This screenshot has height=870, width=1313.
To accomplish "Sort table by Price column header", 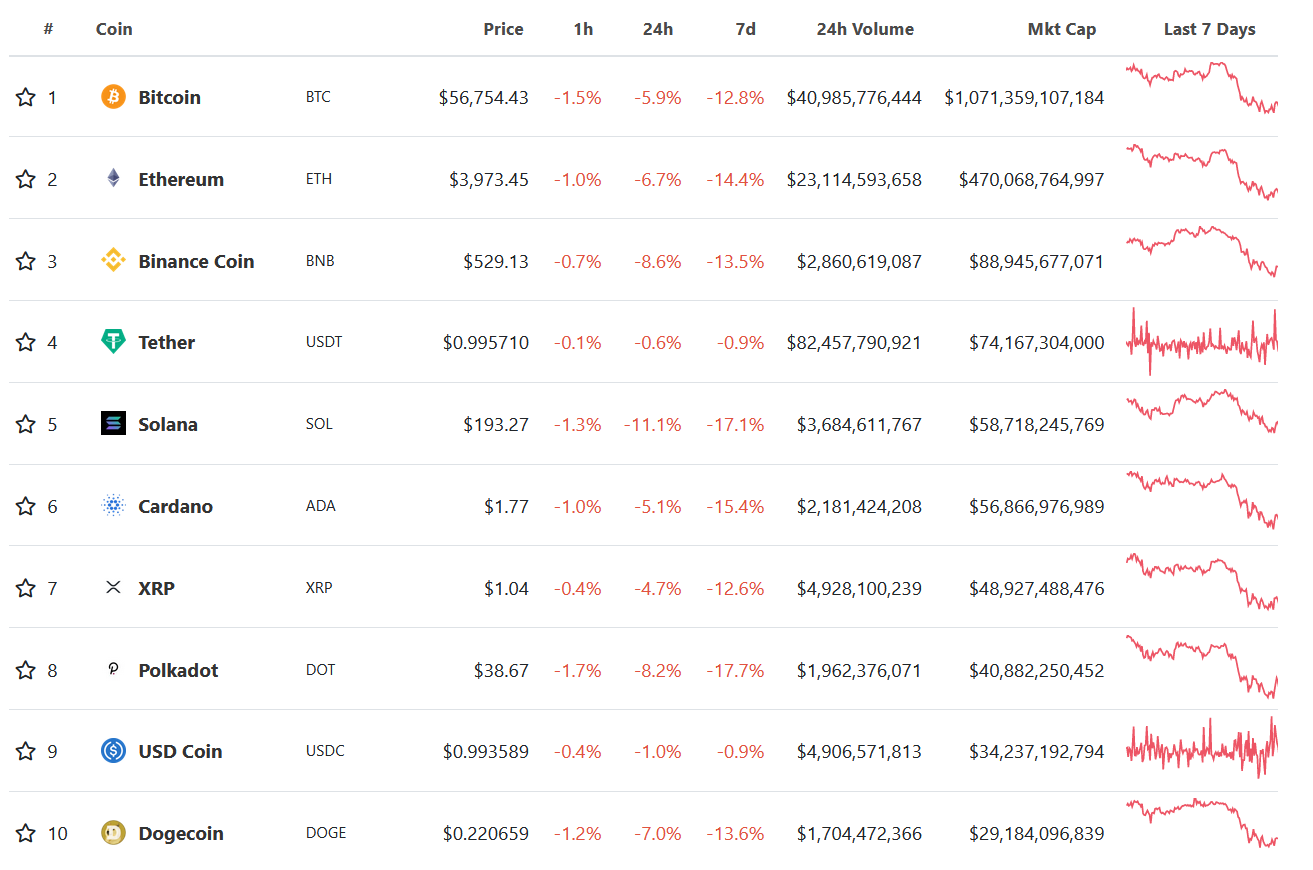I will click(x=503, y=29).
